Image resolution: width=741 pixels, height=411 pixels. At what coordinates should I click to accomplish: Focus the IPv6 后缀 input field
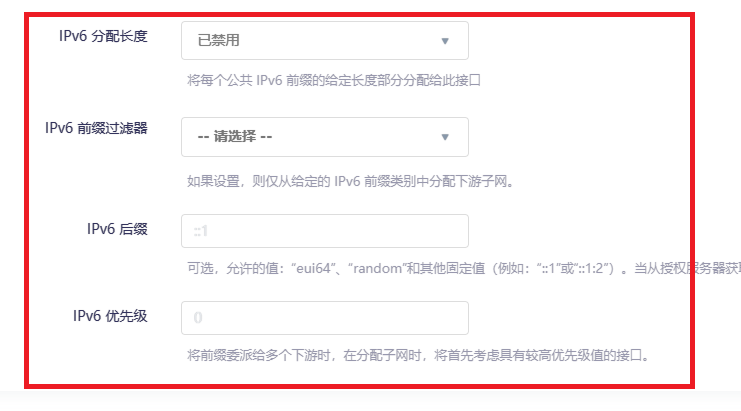coord(325,231)
